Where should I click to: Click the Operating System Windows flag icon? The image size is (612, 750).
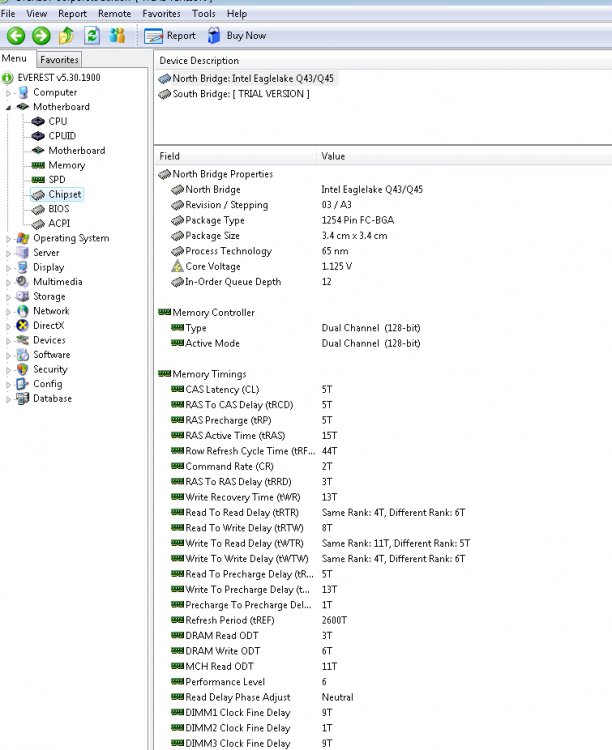click(x=22, y=238)
